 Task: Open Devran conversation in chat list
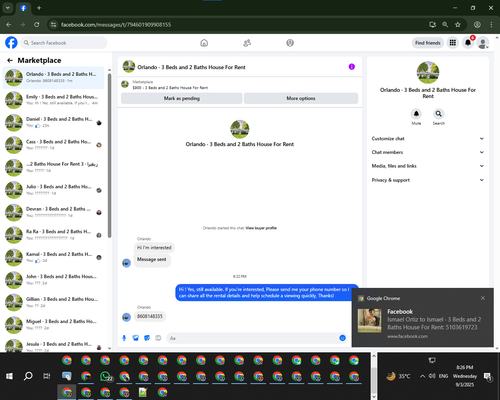(x=53, y=212)
